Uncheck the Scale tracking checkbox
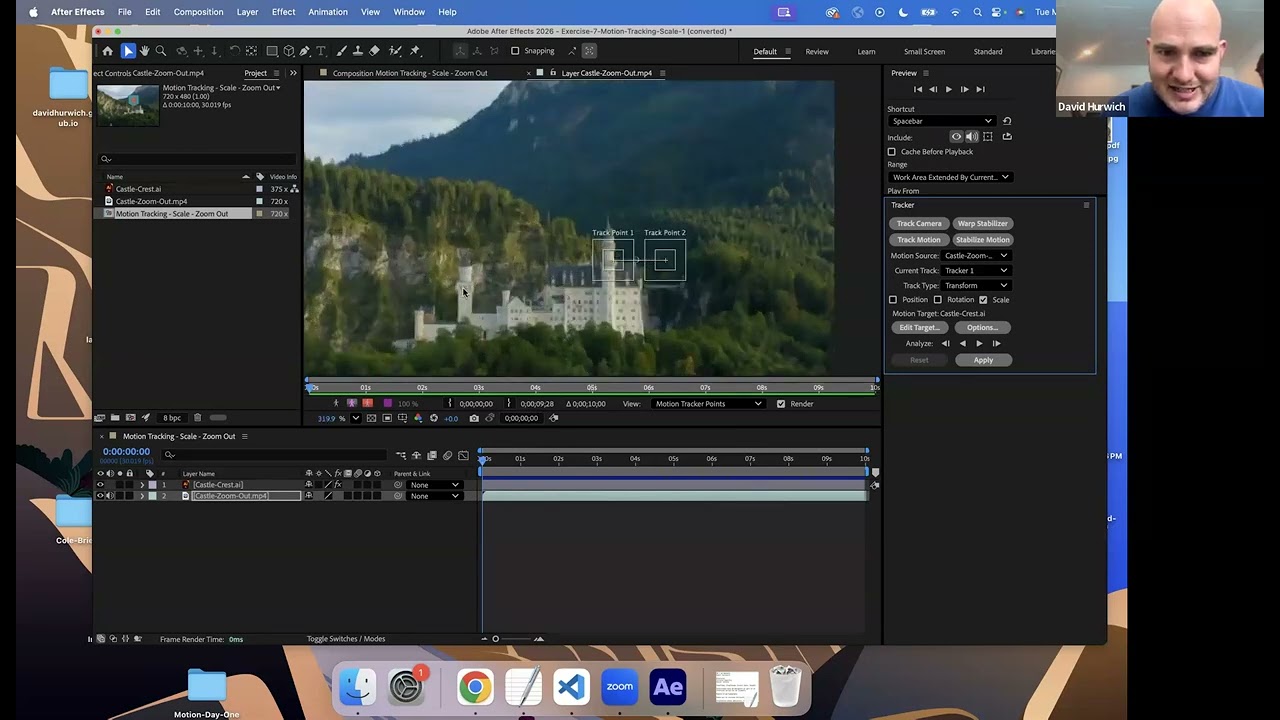Viewport: 1280px width, 720px height. tap(983, 300)
